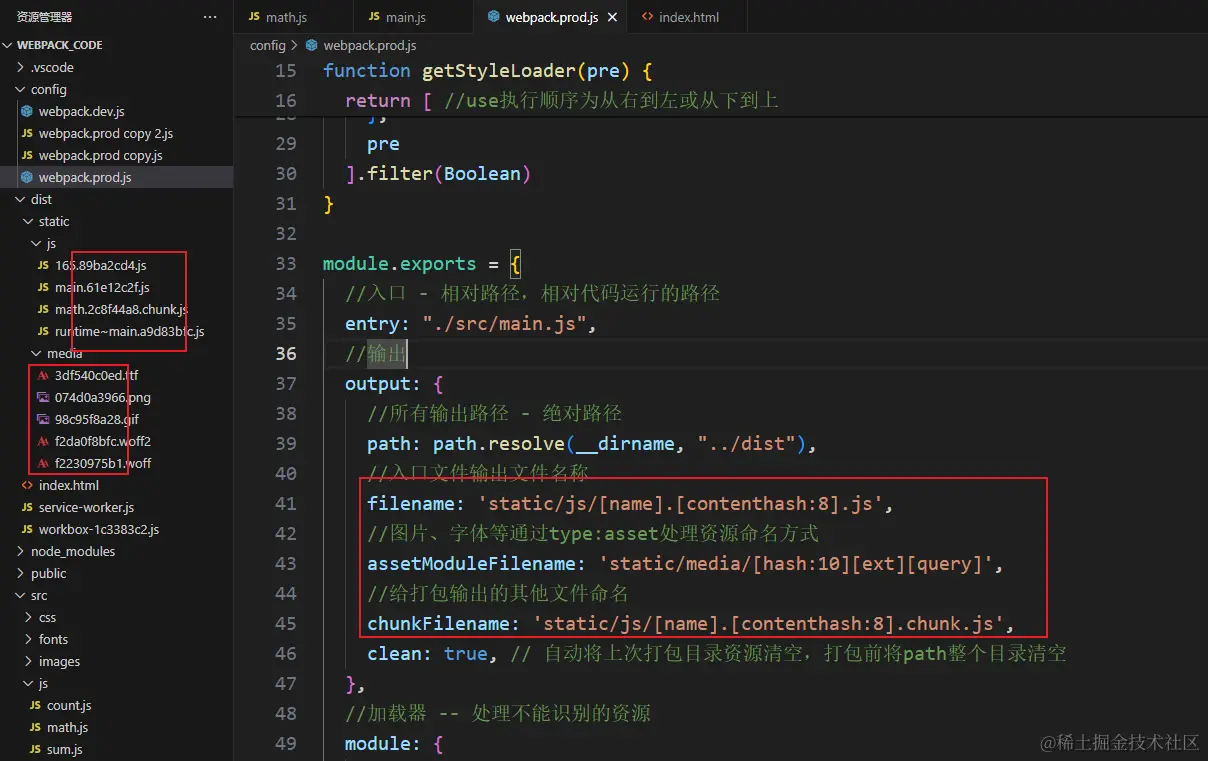Click the '//输出' comment on line 36
The width and height of the screenshot is (1208, 761).
coord(376,353)
